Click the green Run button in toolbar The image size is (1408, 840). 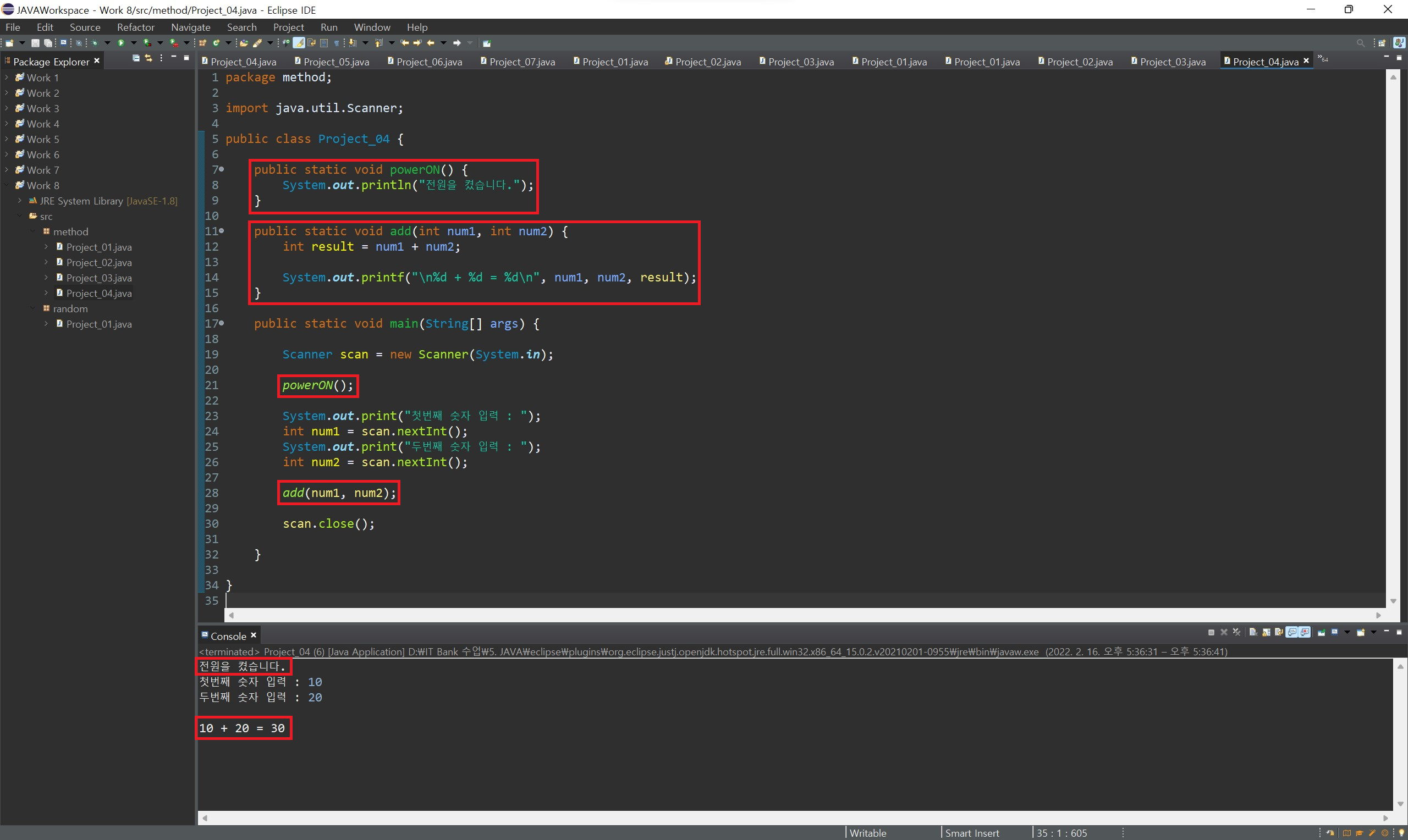pos(120,43)
